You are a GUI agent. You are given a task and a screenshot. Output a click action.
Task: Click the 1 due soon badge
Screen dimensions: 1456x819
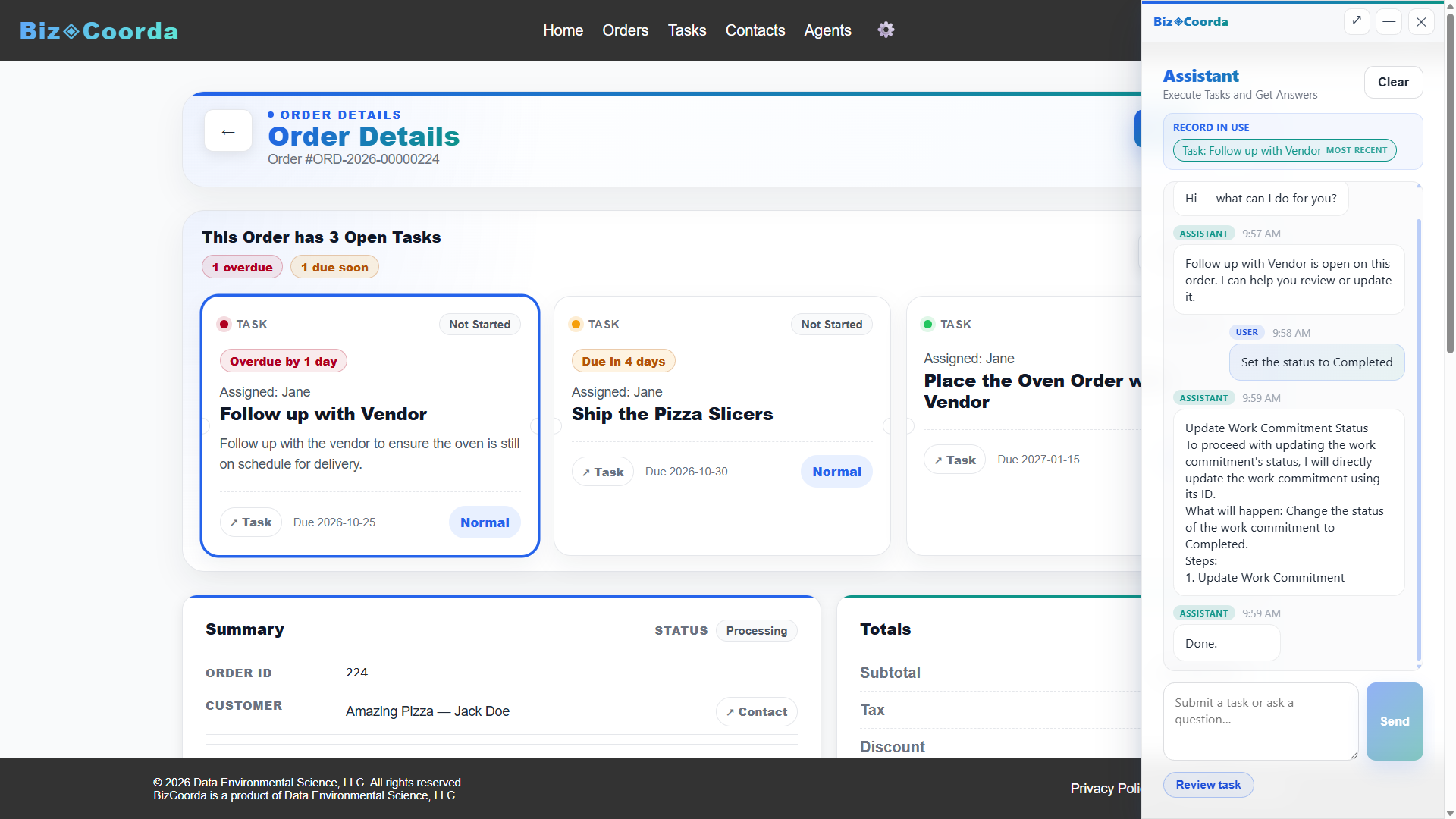click(x=334, y=267)
